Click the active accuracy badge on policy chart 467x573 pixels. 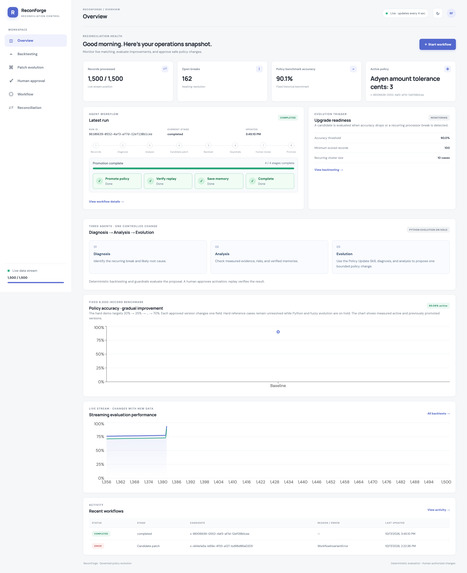click(x=438, y=306)
